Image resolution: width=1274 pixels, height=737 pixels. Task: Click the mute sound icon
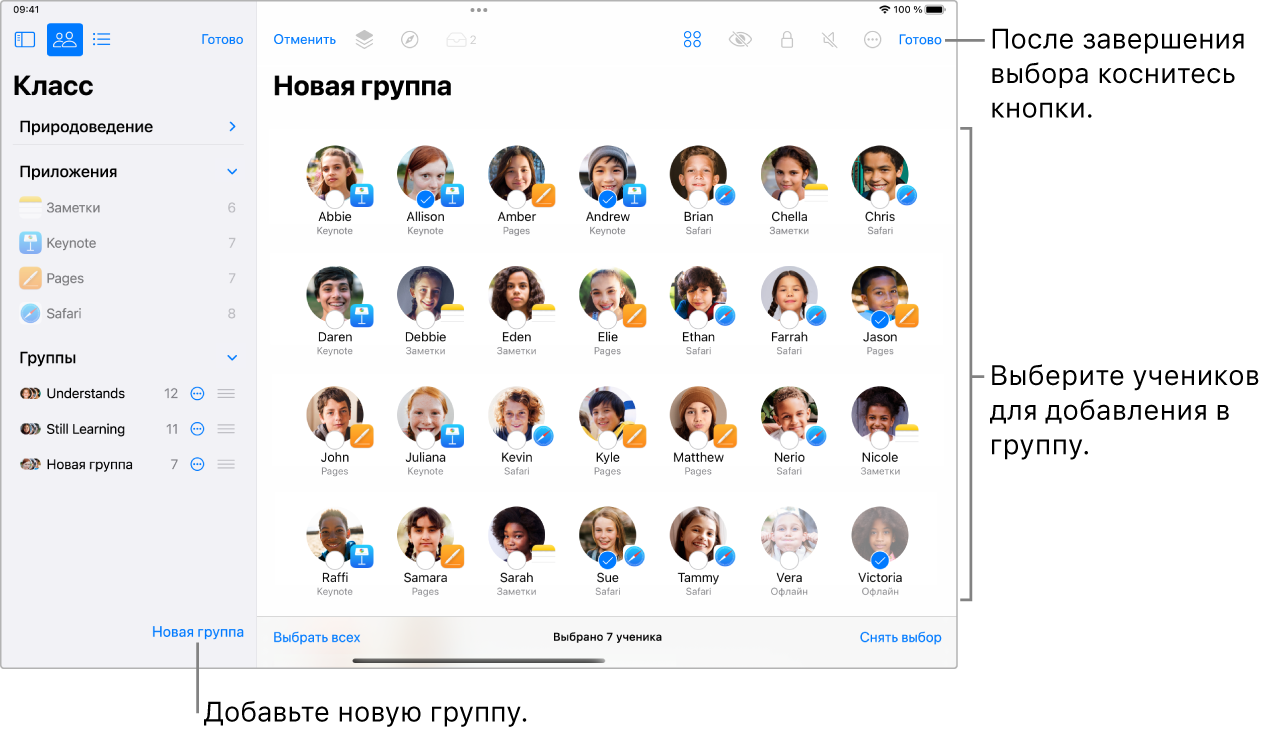pos(828,39)
